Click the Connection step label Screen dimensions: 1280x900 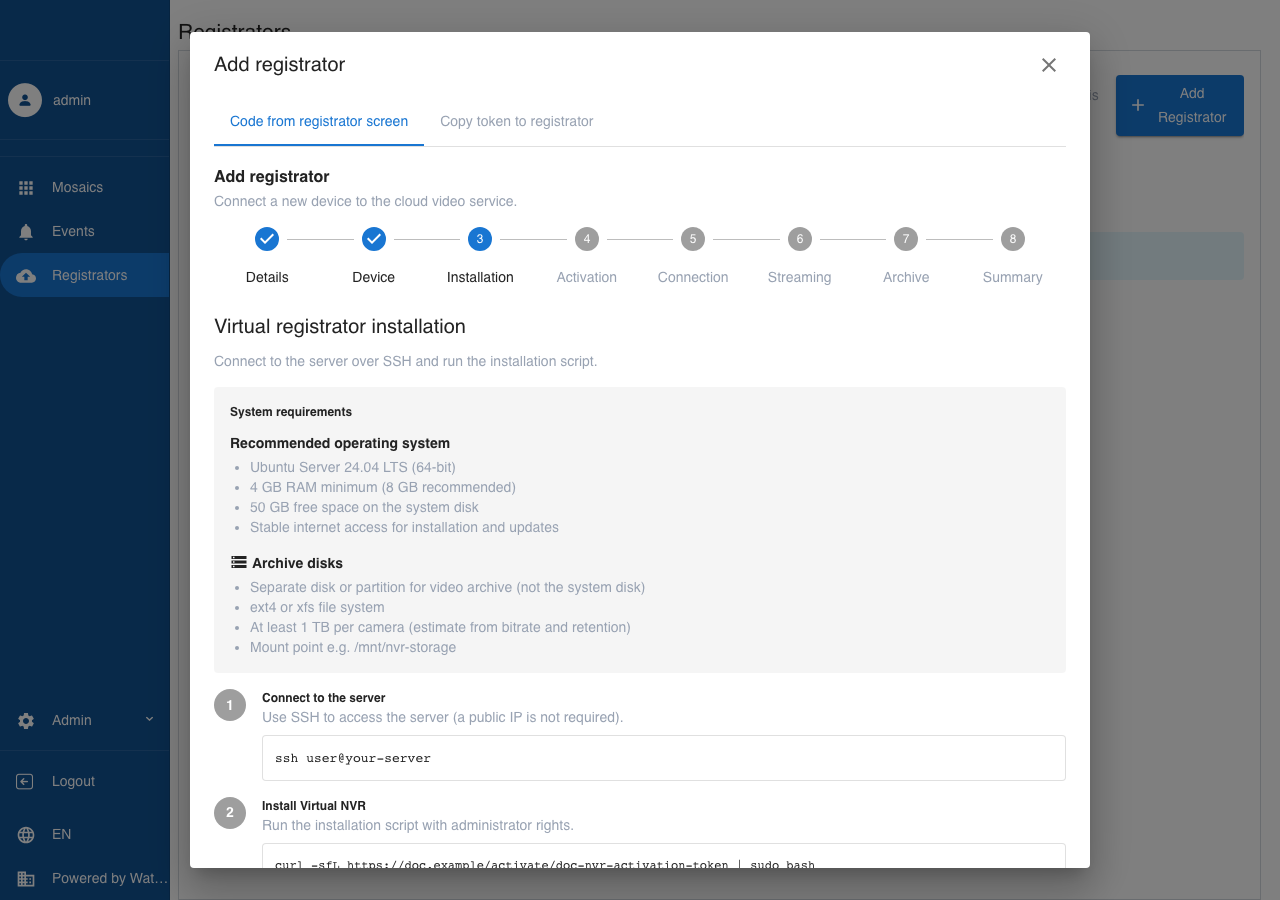[x=693, y=277]
